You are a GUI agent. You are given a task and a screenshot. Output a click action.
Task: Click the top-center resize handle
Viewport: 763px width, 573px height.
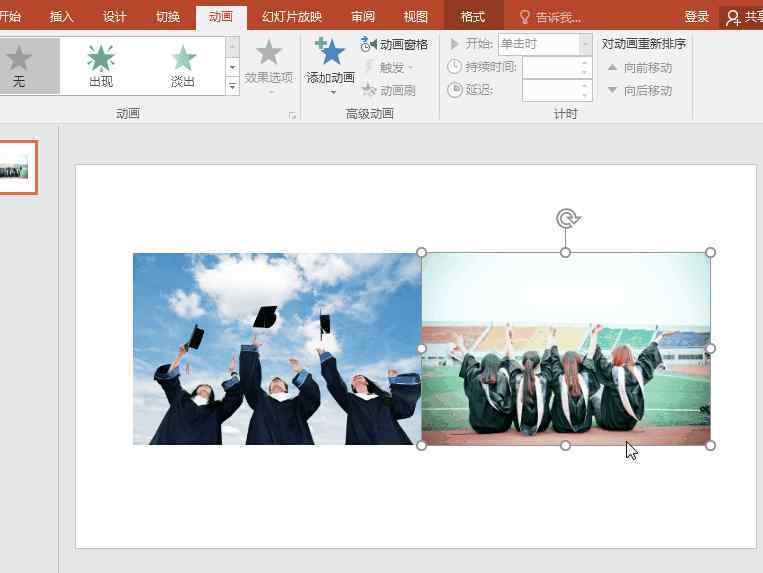[565, 252]
